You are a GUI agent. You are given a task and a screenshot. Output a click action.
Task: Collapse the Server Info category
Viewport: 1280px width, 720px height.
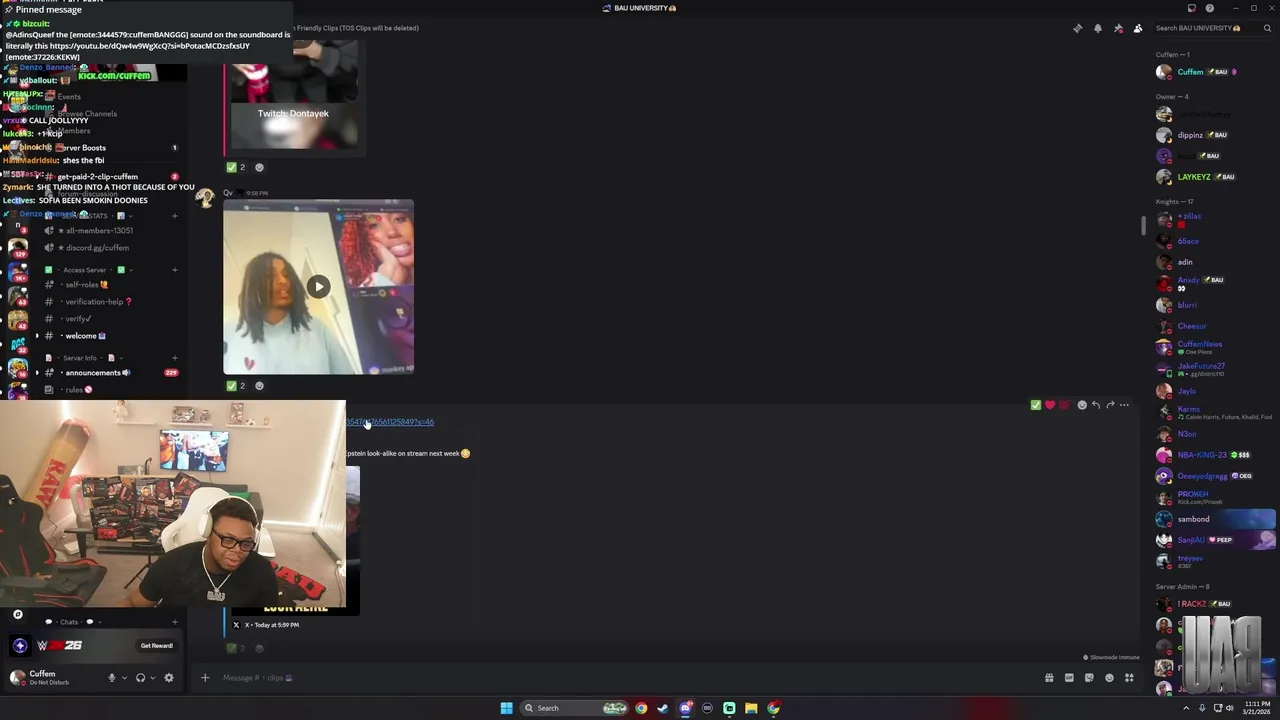[80, 358]
